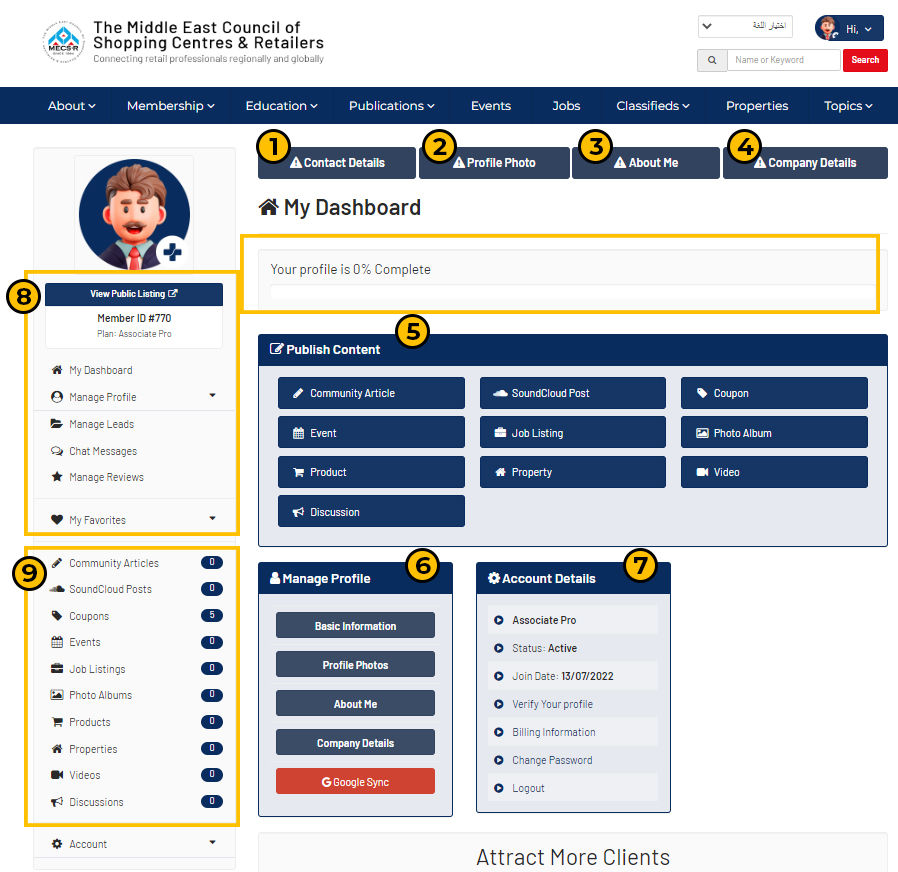
Task: Open the Hi user account dropdown
Action: 849,28
